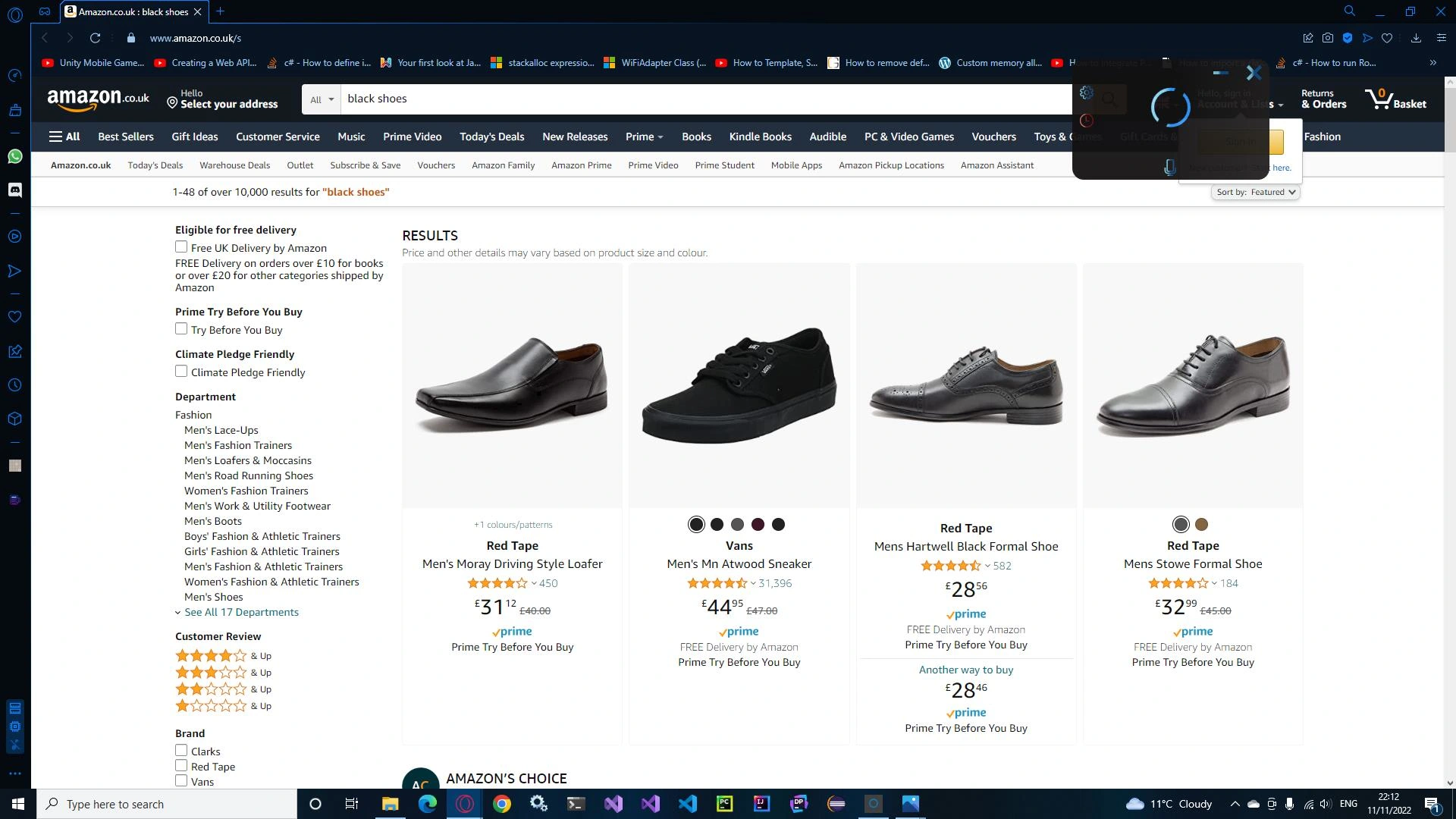
Task: Open the Windows Start menu
Action: click(18, 804)
